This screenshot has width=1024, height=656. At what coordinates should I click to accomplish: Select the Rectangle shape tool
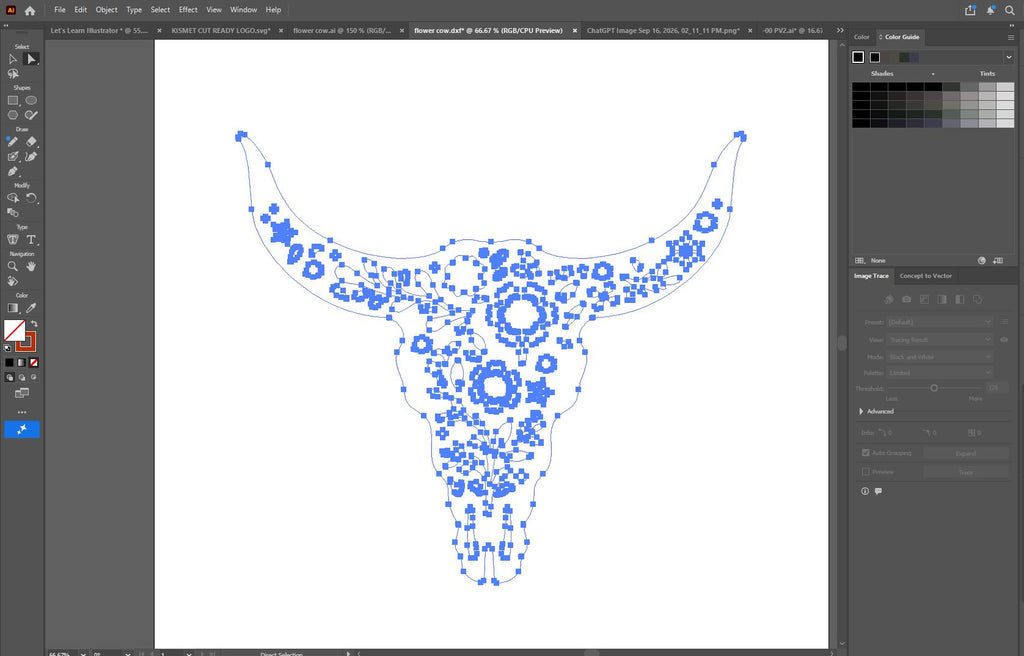[x=12, y=101]
